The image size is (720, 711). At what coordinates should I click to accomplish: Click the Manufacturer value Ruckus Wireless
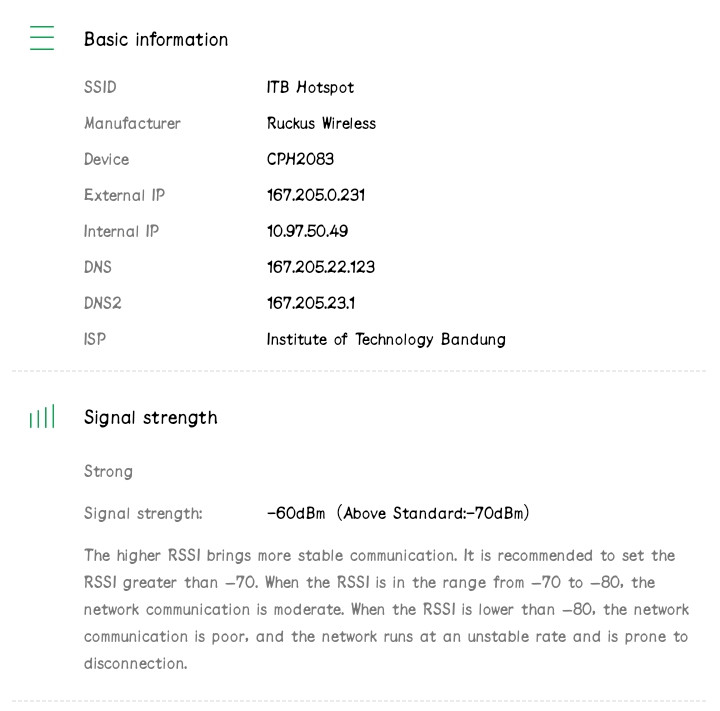(321, 124)
